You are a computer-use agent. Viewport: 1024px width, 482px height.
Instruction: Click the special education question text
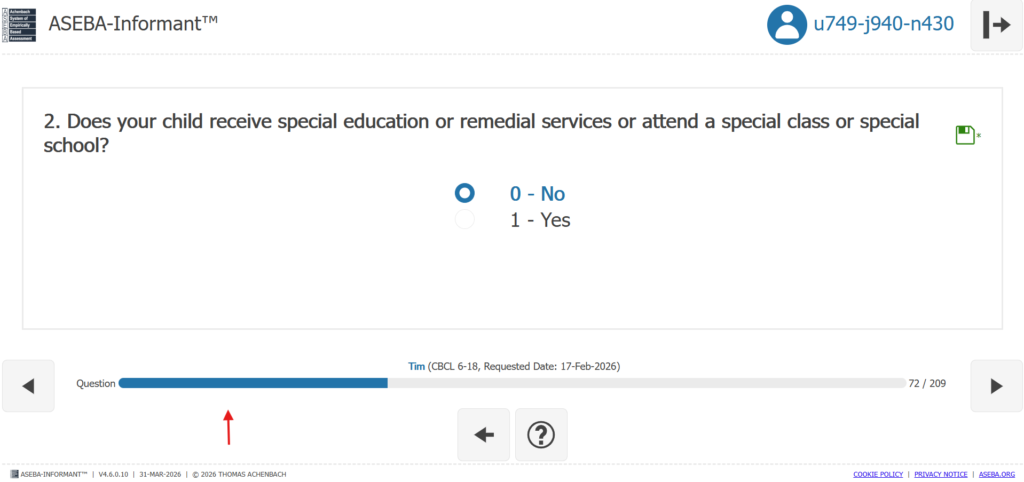pyautogui.click(x=481, y=133)
